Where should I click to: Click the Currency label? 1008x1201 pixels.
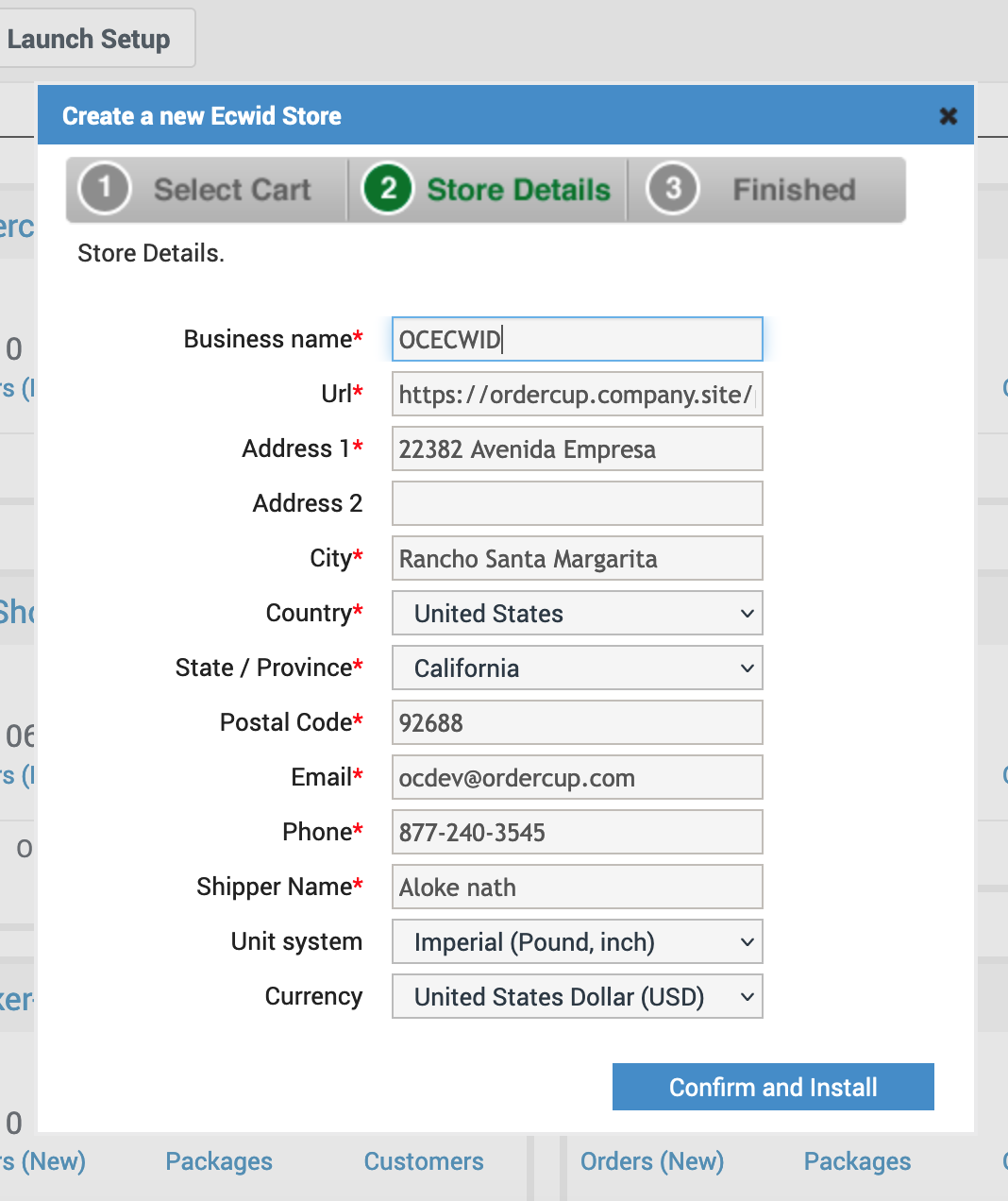point(313,996)
